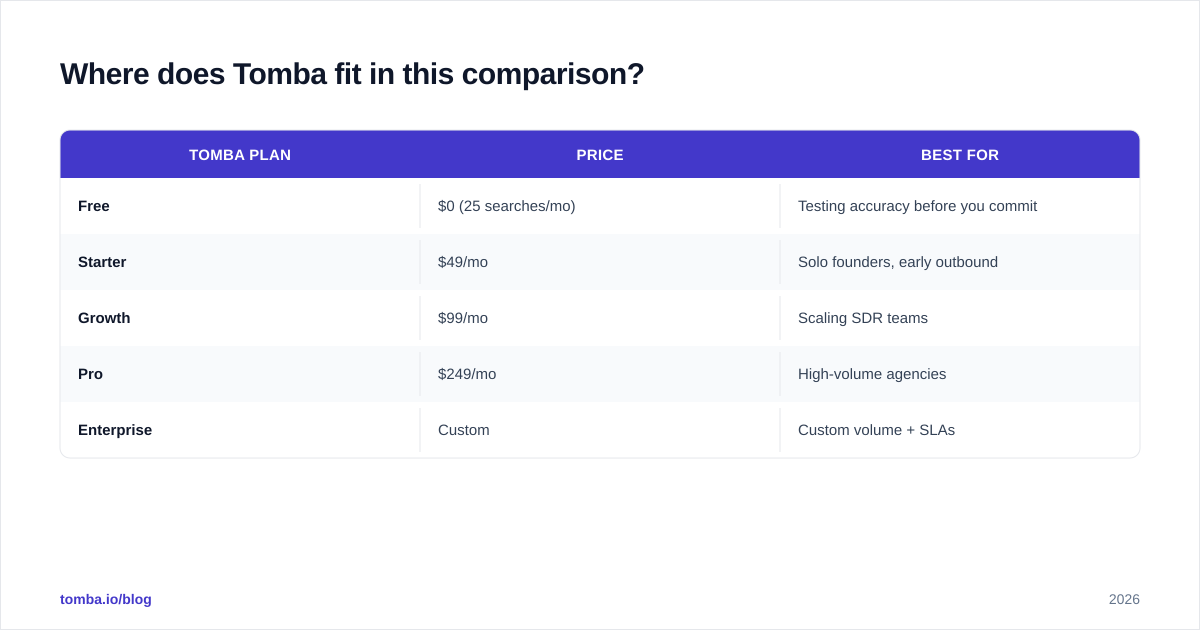Select the $0 (25 searches/mo) price cell
The image size is (1200, 630).
point(600,206)
